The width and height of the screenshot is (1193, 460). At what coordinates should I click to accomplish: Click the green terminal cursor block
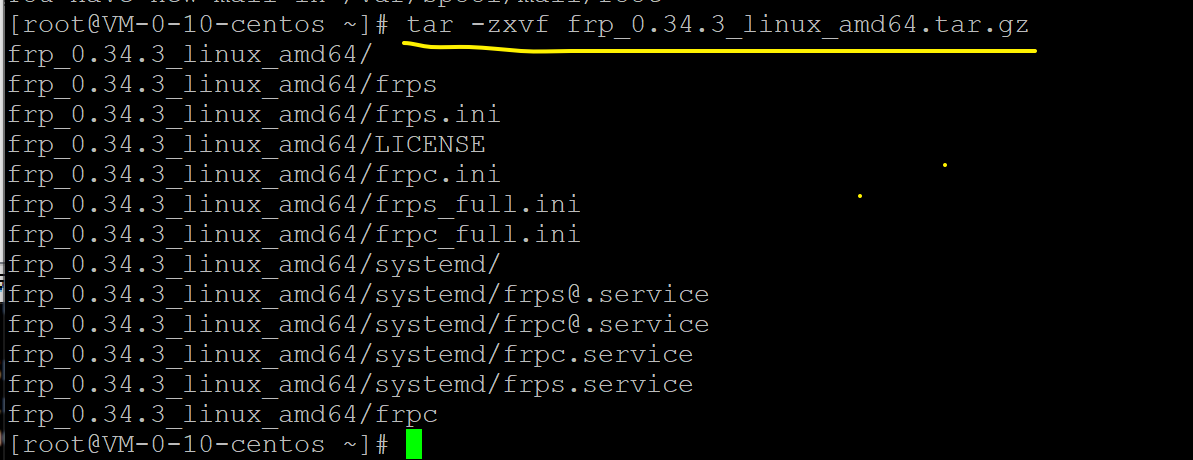pos(413,444)
